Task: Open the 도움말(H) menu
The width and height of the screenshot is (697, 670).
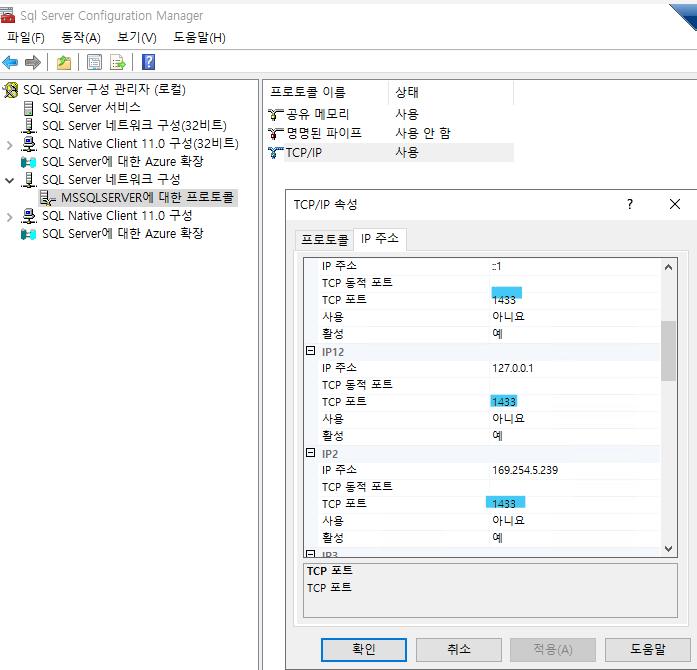Action: (x=200, y=37)
